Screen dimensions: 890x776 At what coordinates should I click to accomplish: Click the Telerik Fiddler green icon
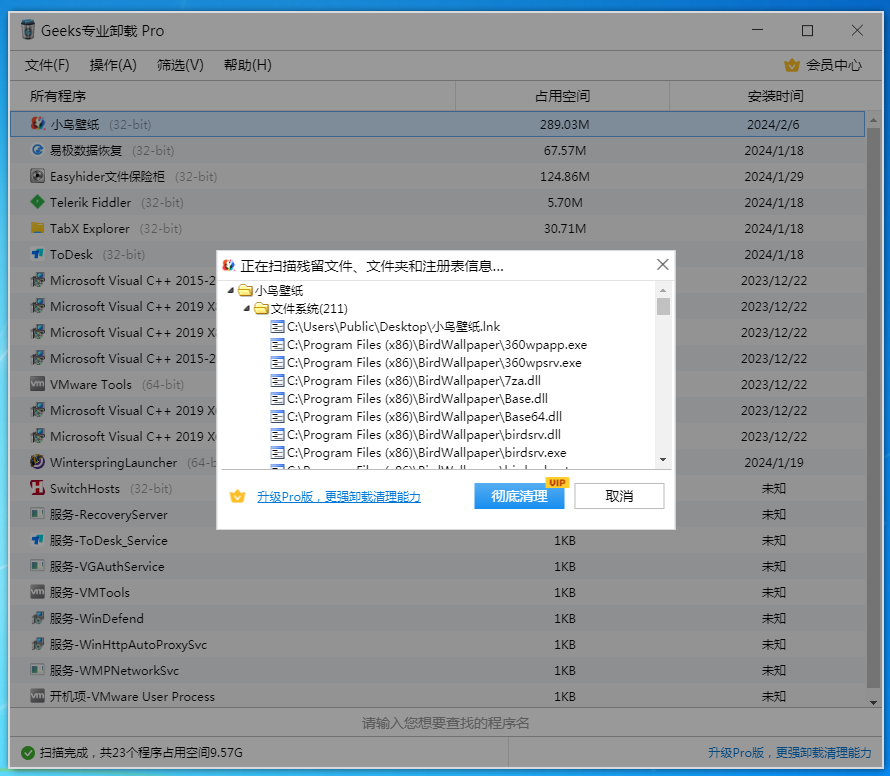pos(37,202)
